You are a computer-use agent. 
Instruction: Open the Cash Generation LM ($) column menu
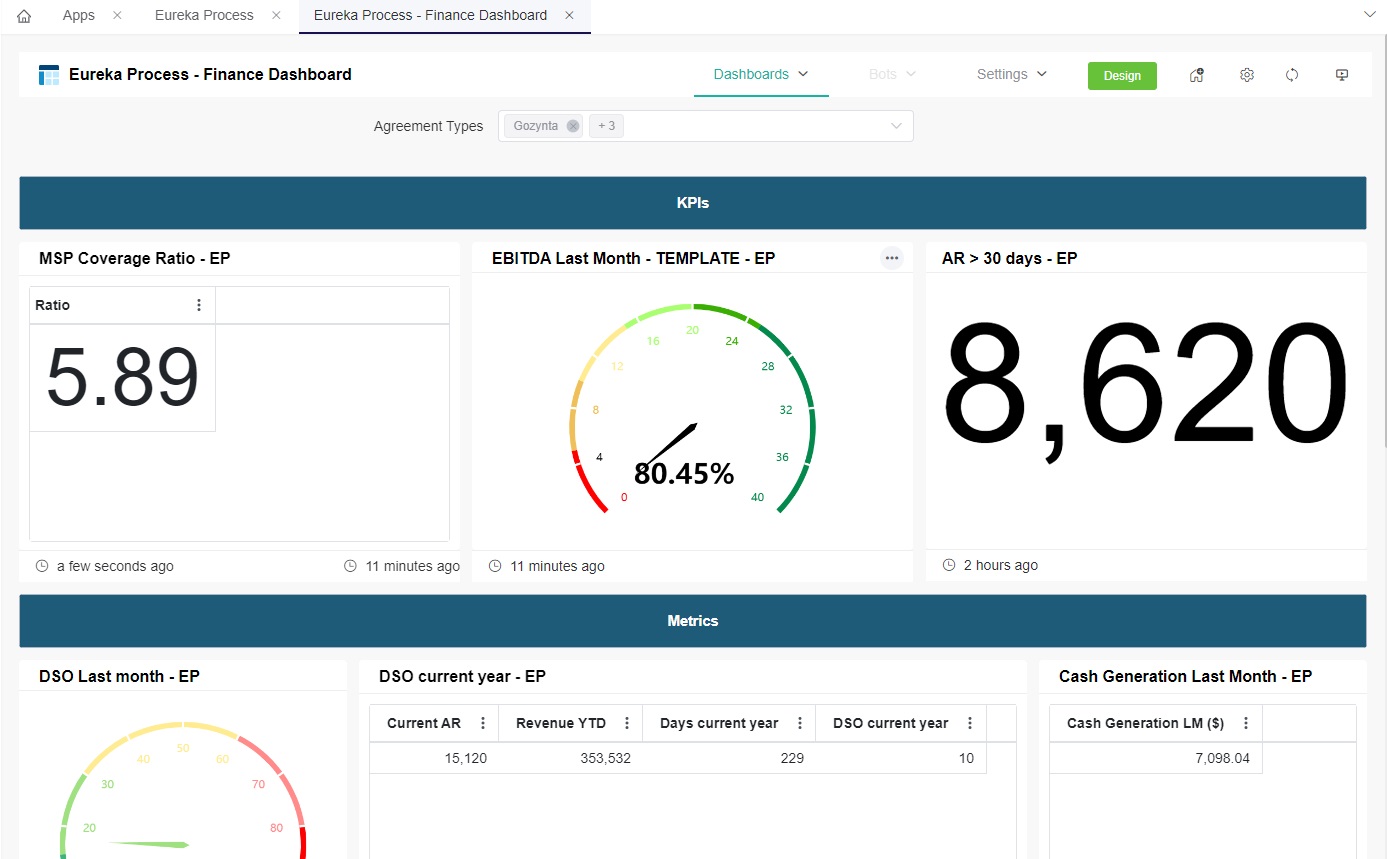coord(1245,722)
